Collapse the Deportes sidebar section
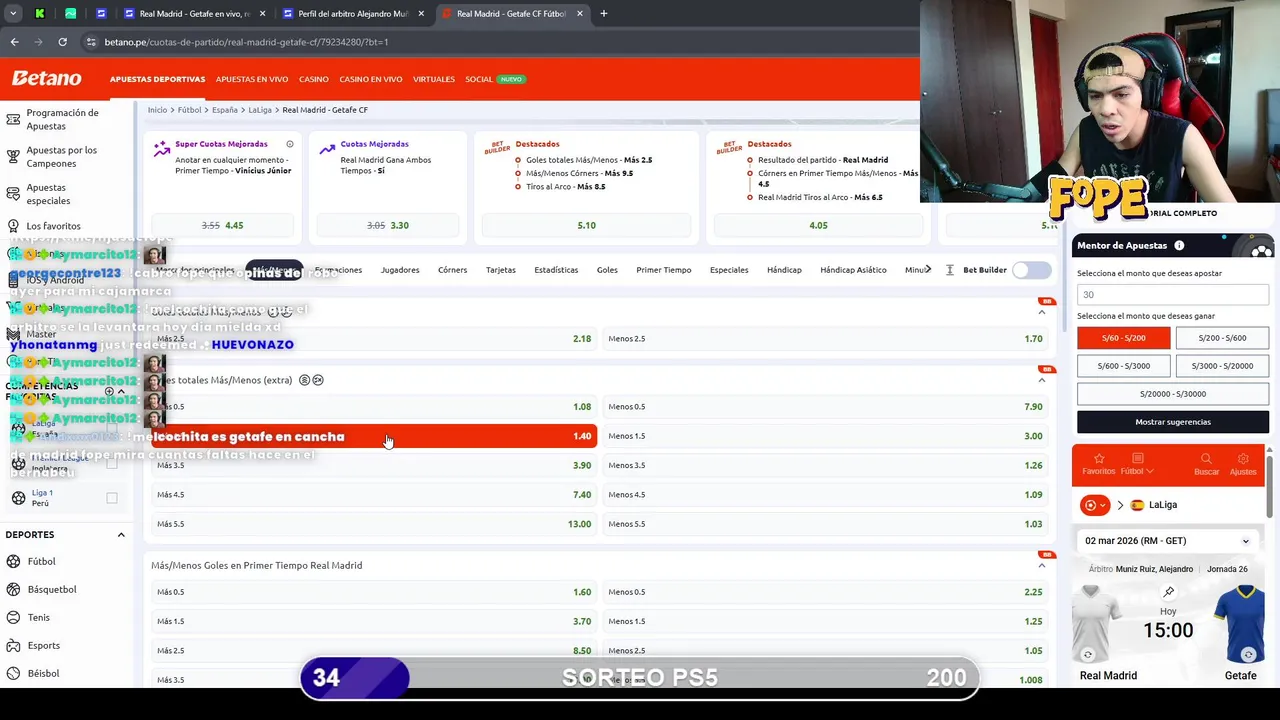This screenshot has width=1280, height=720. pyautogui.click(x=121, y=535)
